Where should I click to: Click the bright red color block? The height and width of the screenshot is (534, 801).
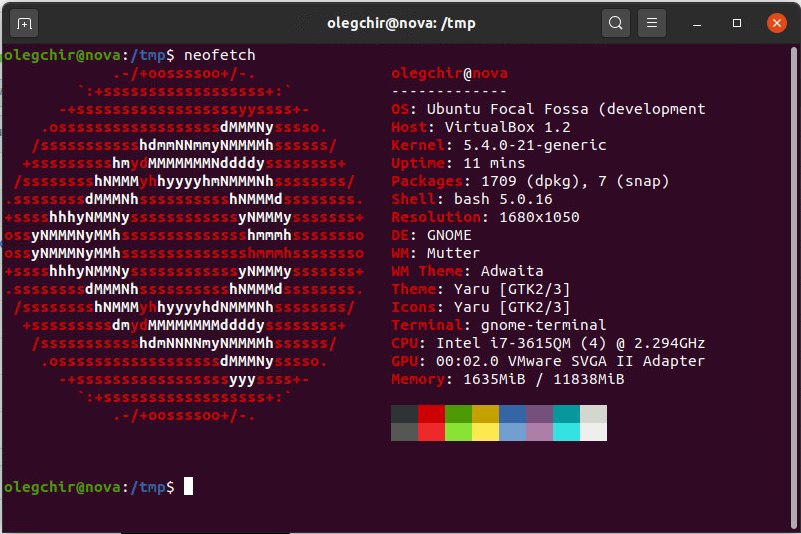[431, 432]
